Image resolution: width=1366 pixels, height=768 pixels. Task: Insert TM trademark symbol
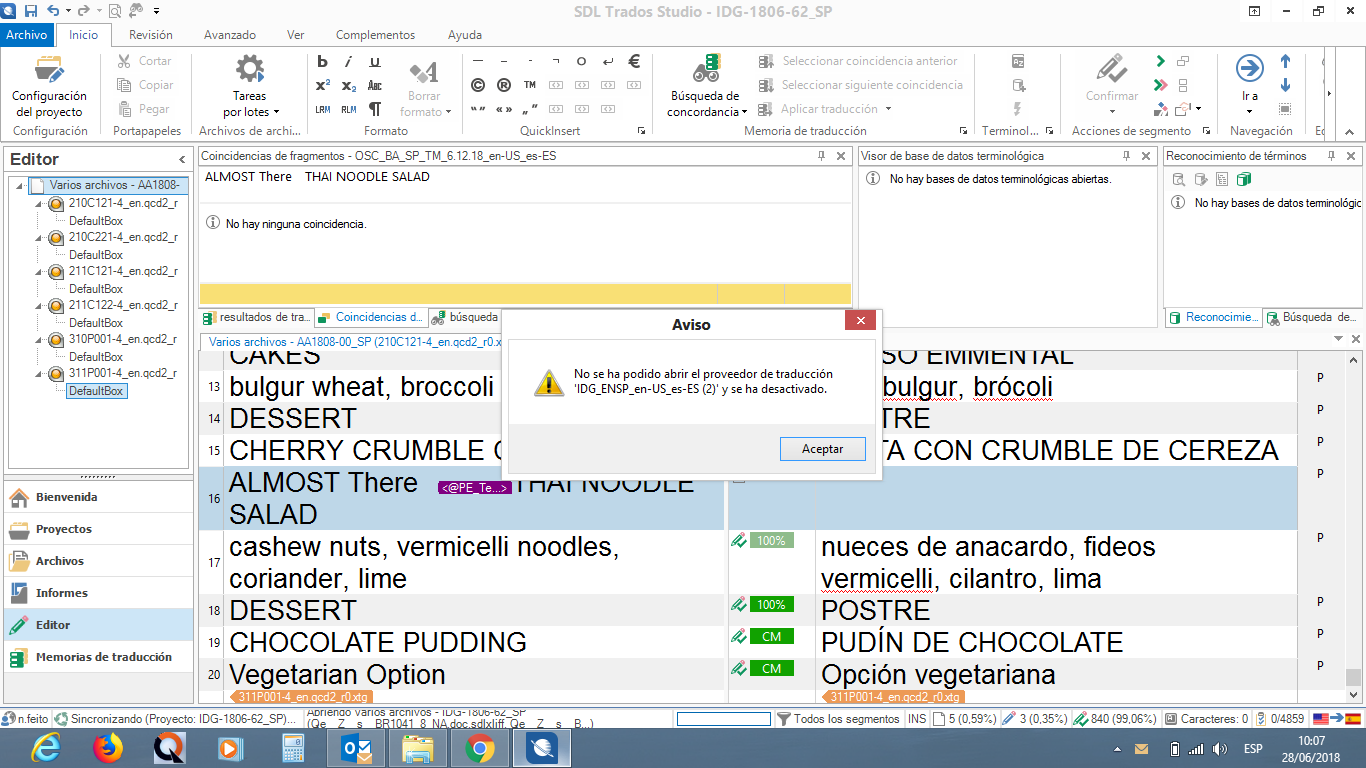(x=530, y=85)
